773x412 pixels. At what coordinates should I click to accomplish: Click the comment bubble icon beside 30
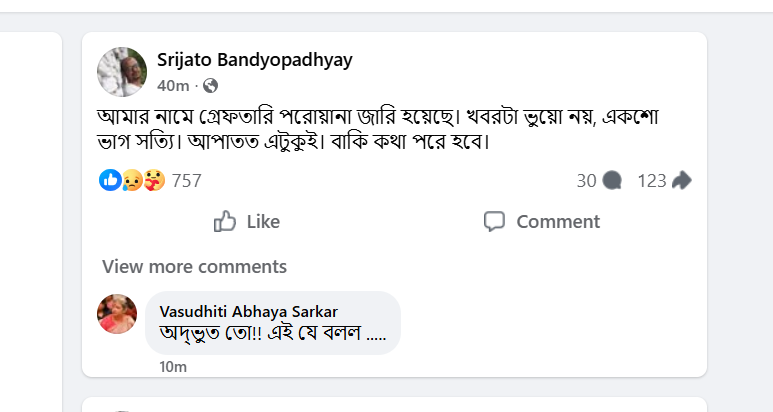pos(613,181)
